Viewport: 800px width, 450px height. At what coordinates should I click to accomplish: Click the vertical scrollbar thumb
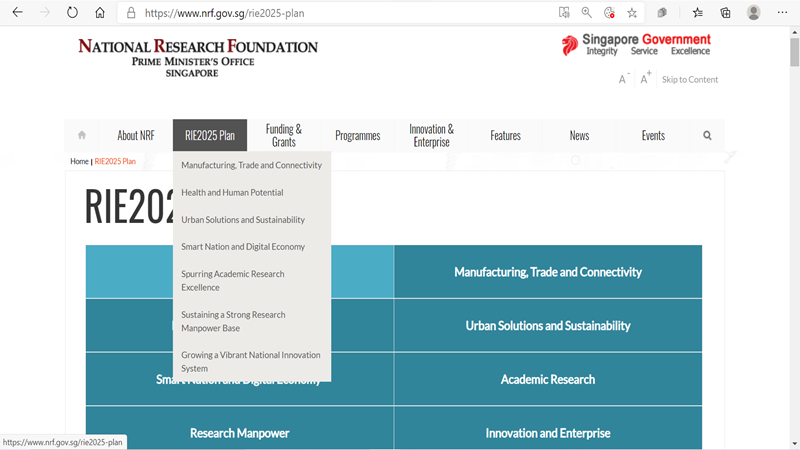pos(794,52)
